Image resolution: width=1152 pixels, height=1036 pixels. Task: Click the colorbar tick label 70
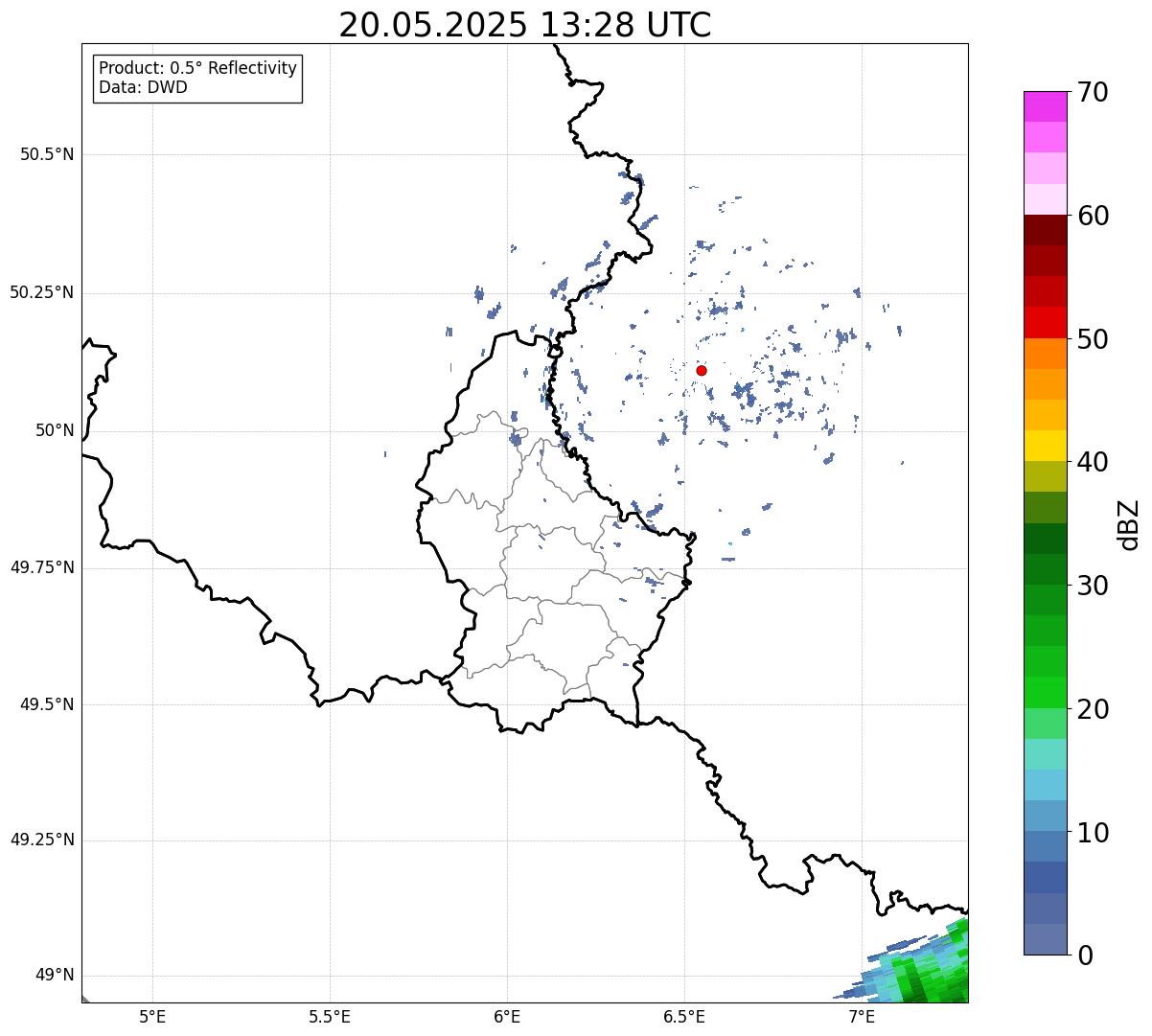[x=1093, y=92]
